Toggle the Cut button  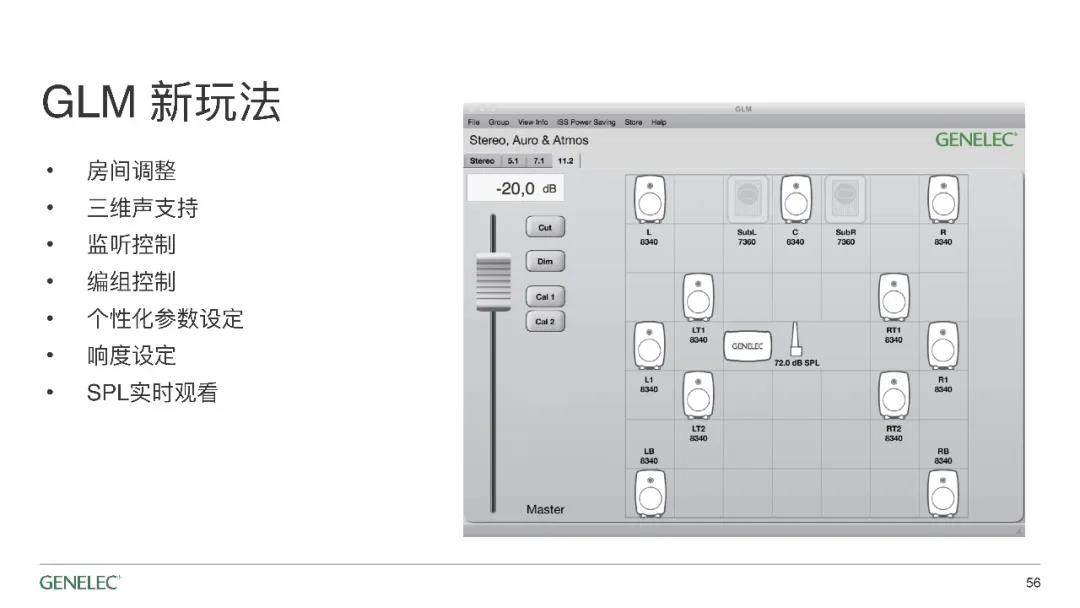click(545, 227)
